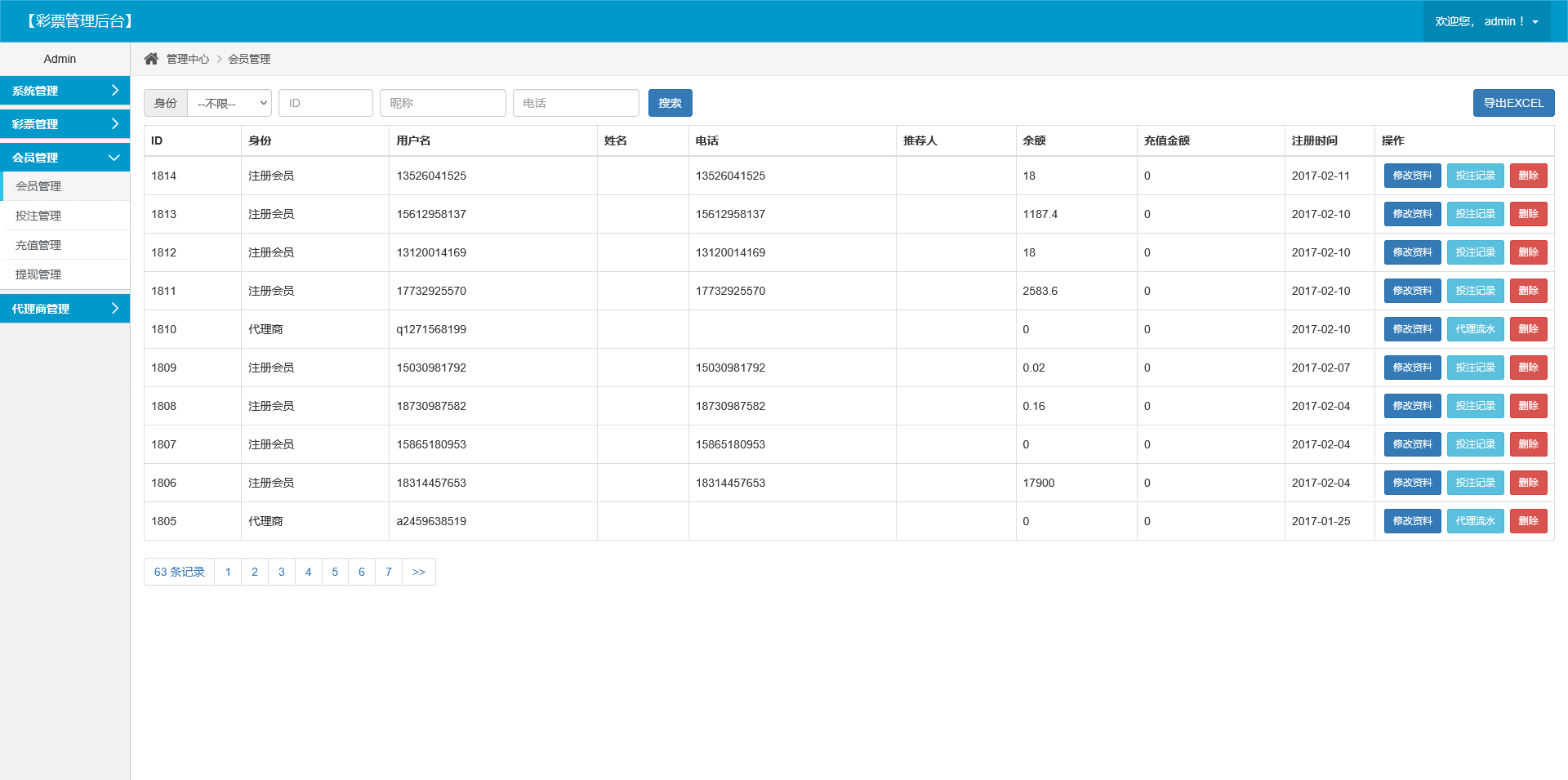This screenshot has height=780, width=1568.
Task: Select 会员管理 submenu item
Action: pyautogui.click(x=65, y=186)
